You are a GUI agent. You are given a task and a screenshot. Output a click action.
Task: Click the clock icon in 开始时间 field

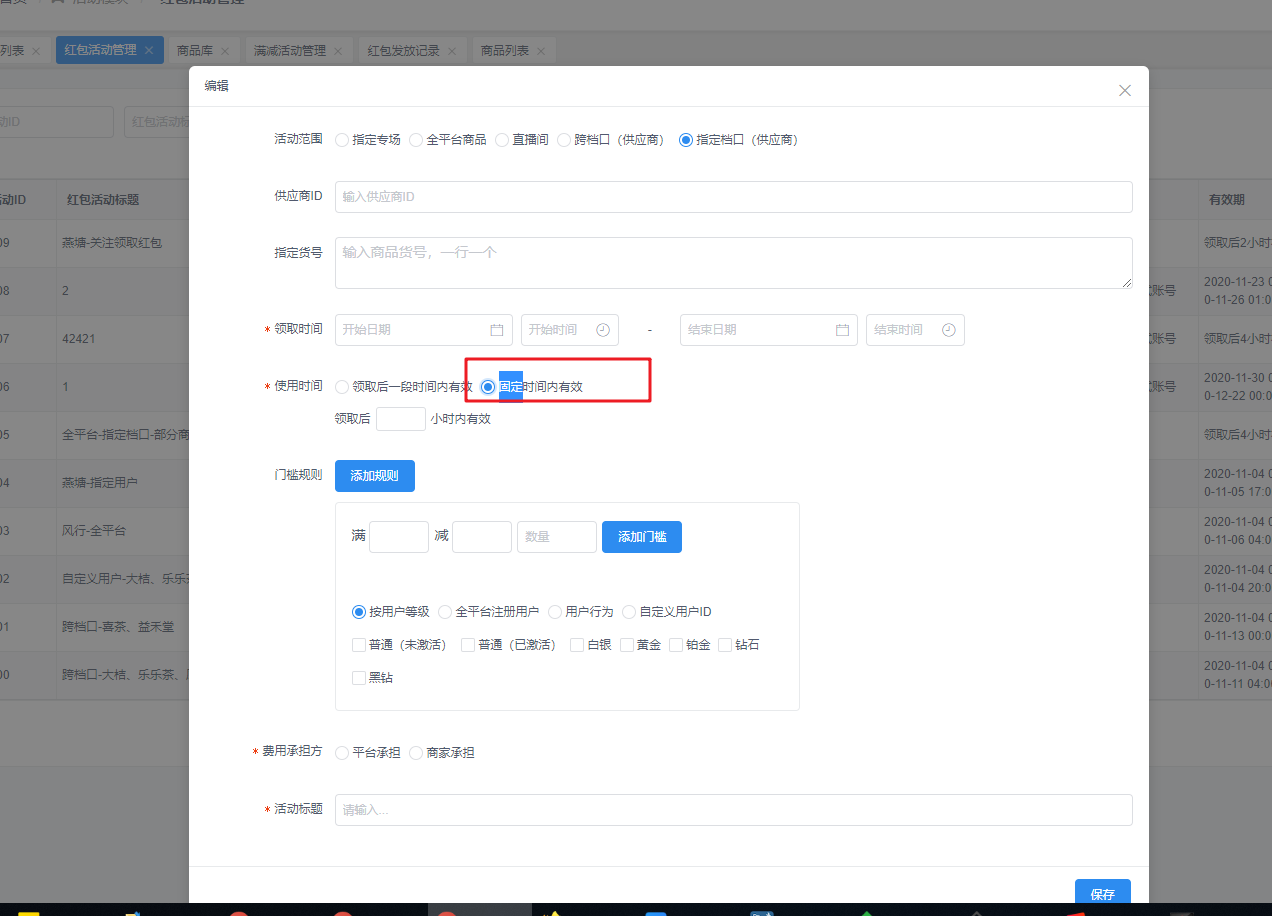click(x=603, y=330)
